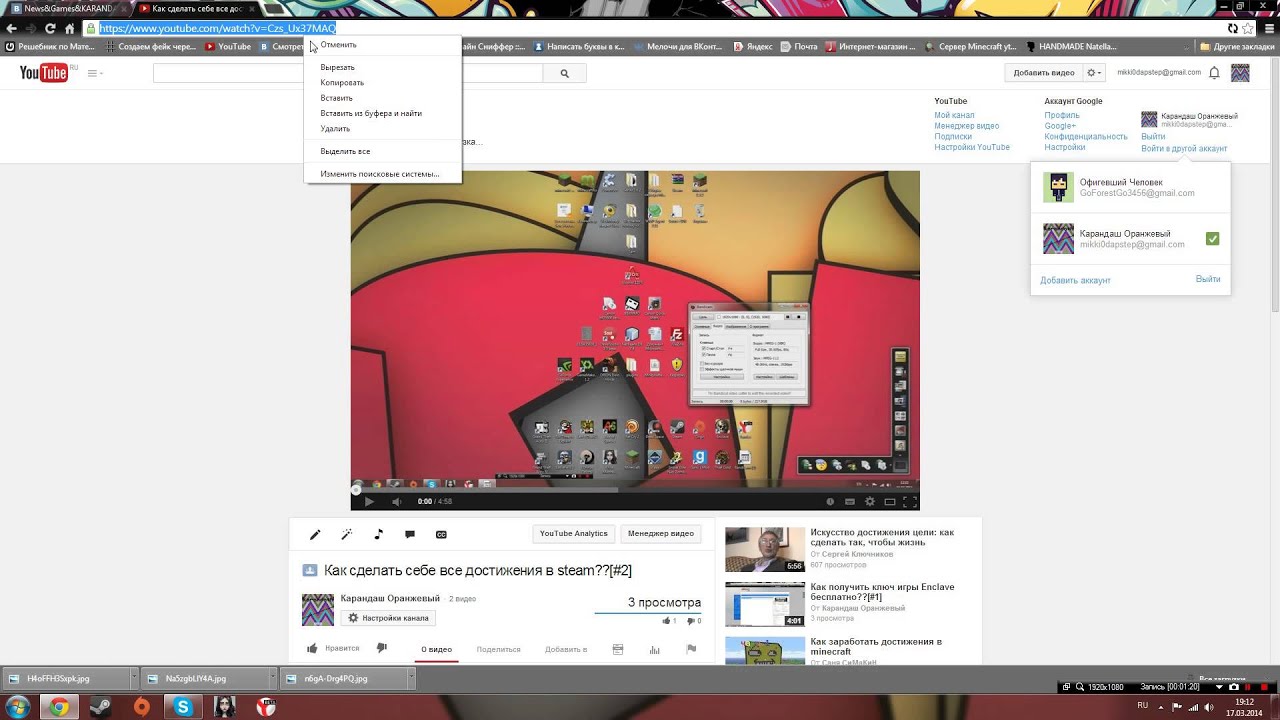1280x720 pixels.
Task: Click Выйти in the account switcher panel
Action: 1208,279
